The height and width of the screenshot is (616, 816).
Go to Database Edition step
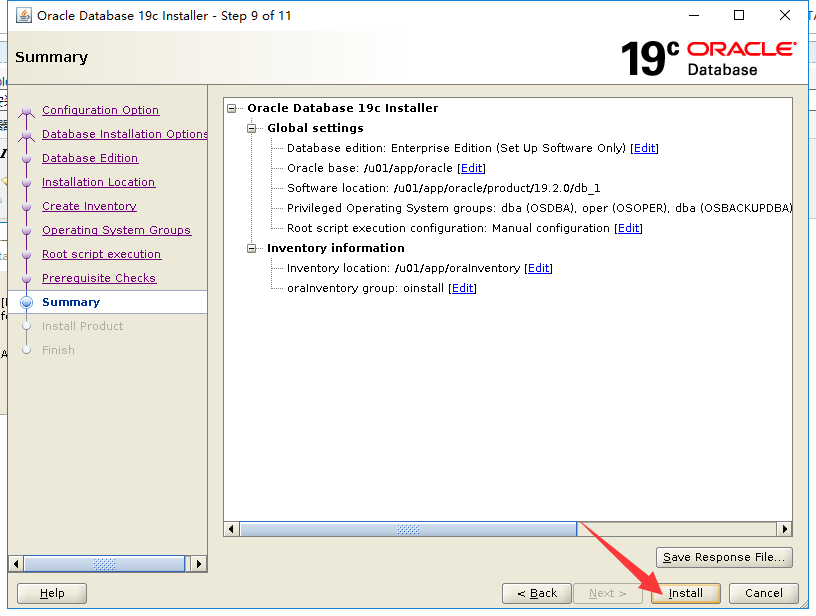(90, 158)
